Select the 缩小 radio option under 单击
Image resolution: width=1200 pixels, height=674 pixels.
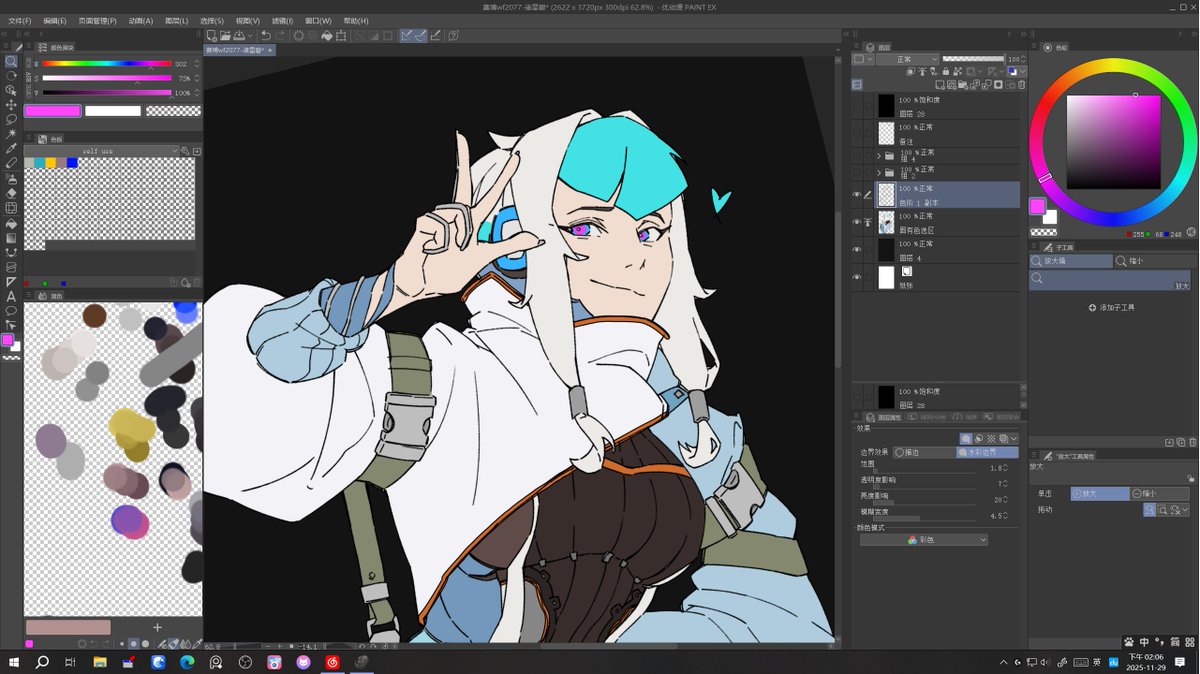click(x=1158, y=494)
